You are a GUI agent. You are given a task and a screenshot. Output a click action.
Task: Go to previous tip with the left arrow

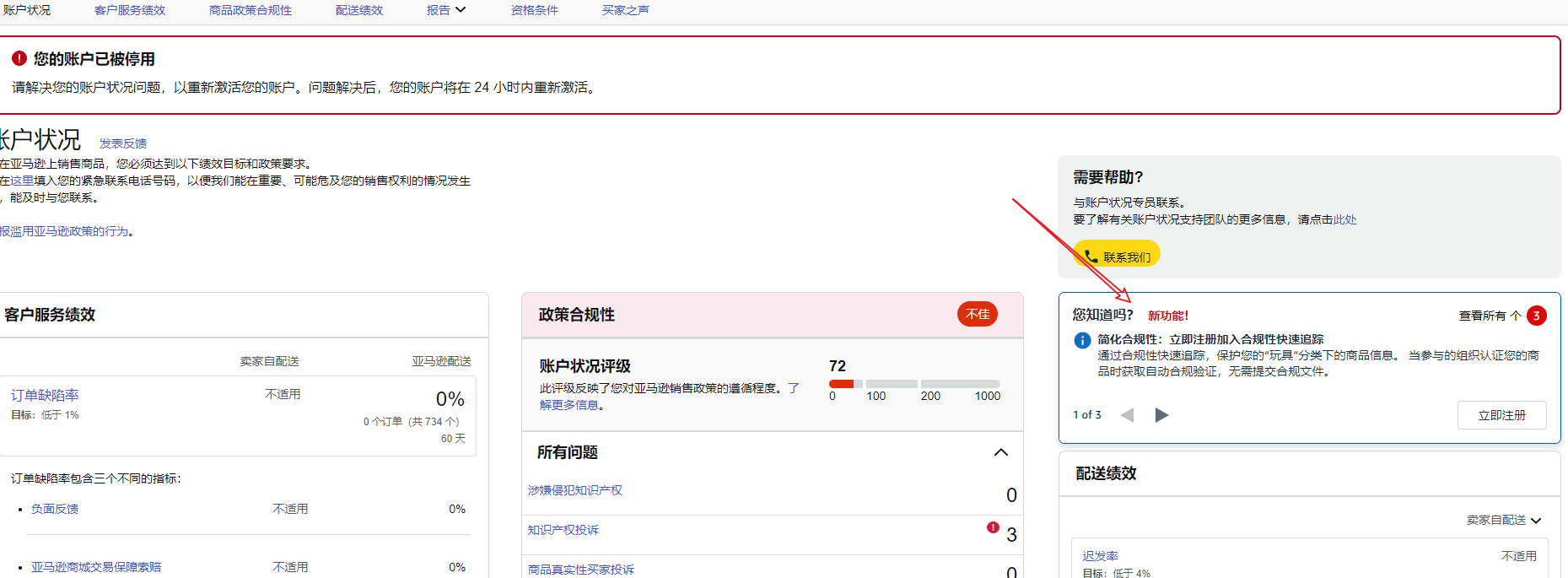[1127, 415]
